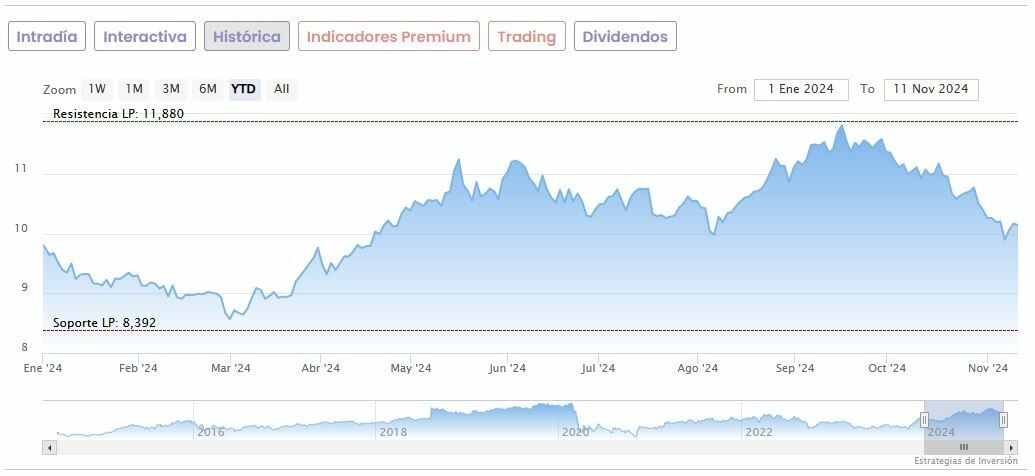Set zoom range to 1W
This screenshot has height=476, width=1035.
point(96,89)
